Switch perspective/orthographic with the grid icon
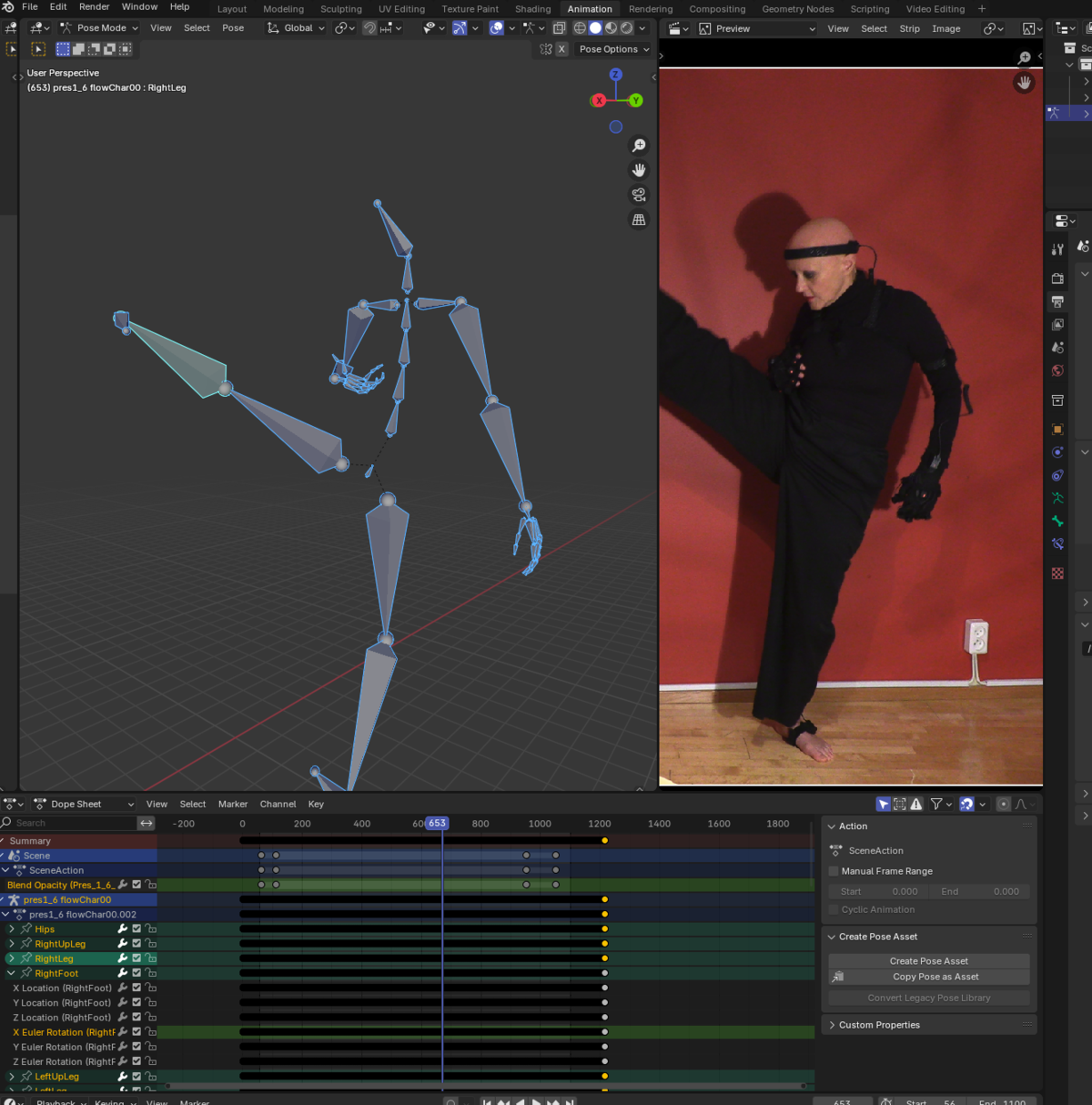Viewport: 1092px width, 1105px height. point(639,219)
